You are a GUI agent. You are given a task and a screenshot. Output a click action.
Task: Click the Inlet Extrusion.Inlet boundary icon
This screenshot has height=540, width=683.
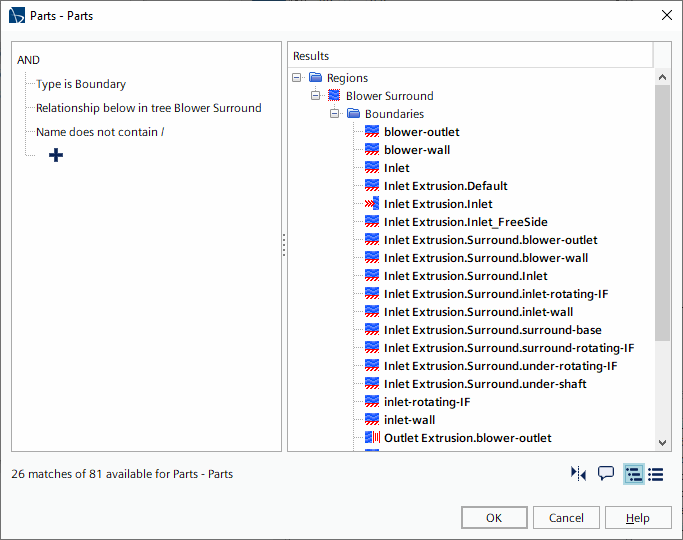pyautogui.click(x=372, y=204)
